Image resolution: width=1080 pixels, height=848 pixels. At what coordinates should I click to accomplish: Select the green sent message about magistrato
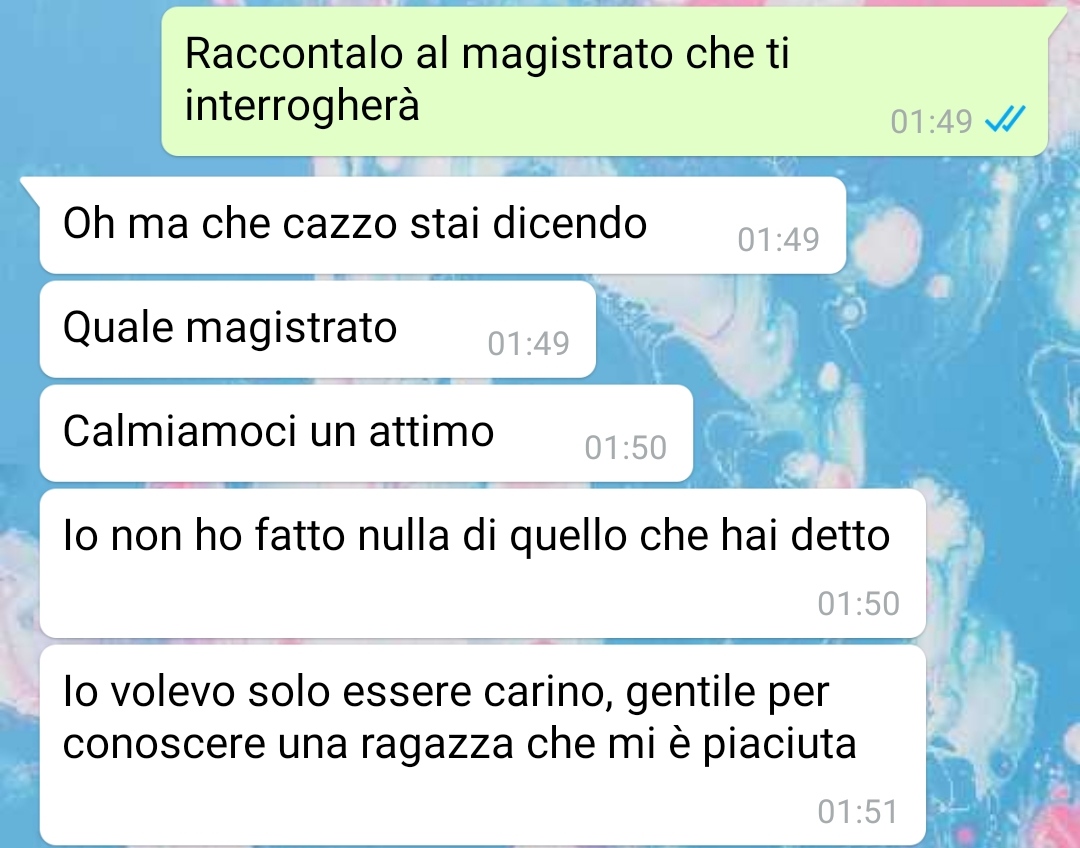click(x=604, y=81)
